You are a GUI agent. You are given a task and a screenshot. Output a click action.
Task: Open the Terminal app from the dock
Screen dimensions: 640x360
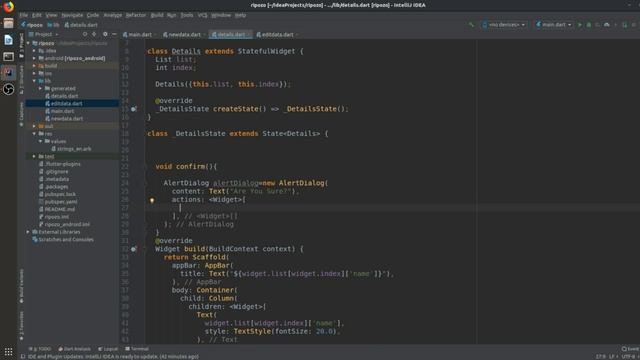(x=8, y=56)
